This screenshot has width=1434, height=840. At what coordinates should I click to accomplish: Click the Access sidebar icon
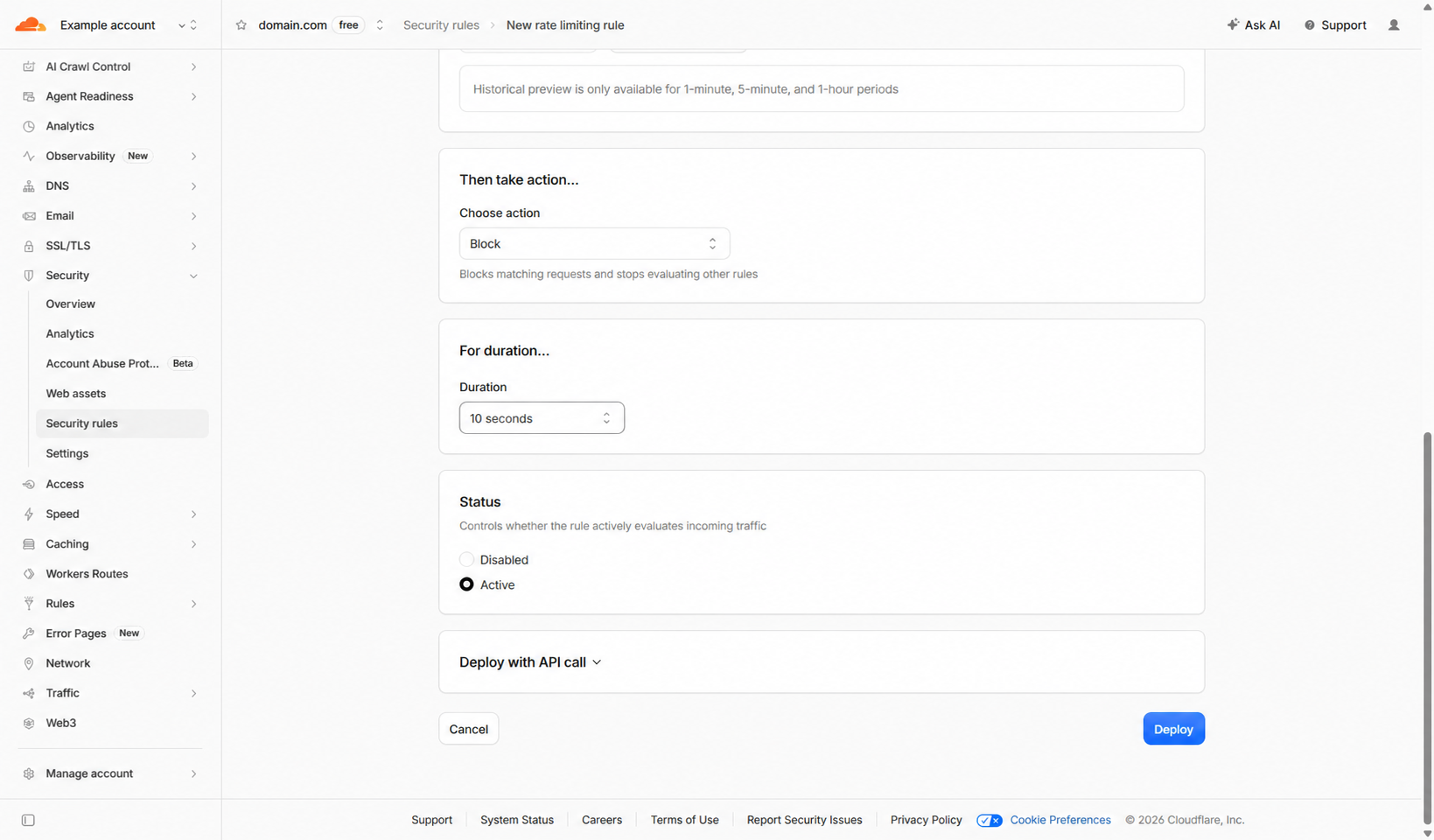click(29, 484)
